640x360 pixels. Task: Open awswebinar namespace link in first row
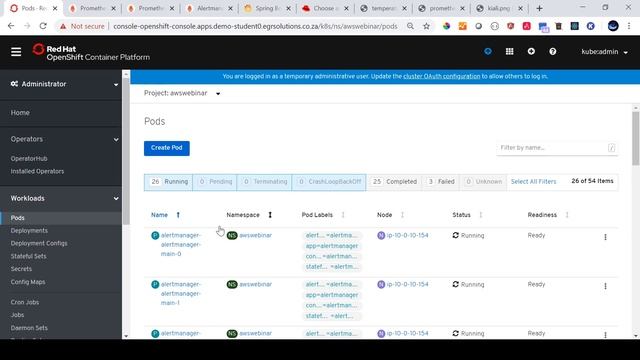256,236
